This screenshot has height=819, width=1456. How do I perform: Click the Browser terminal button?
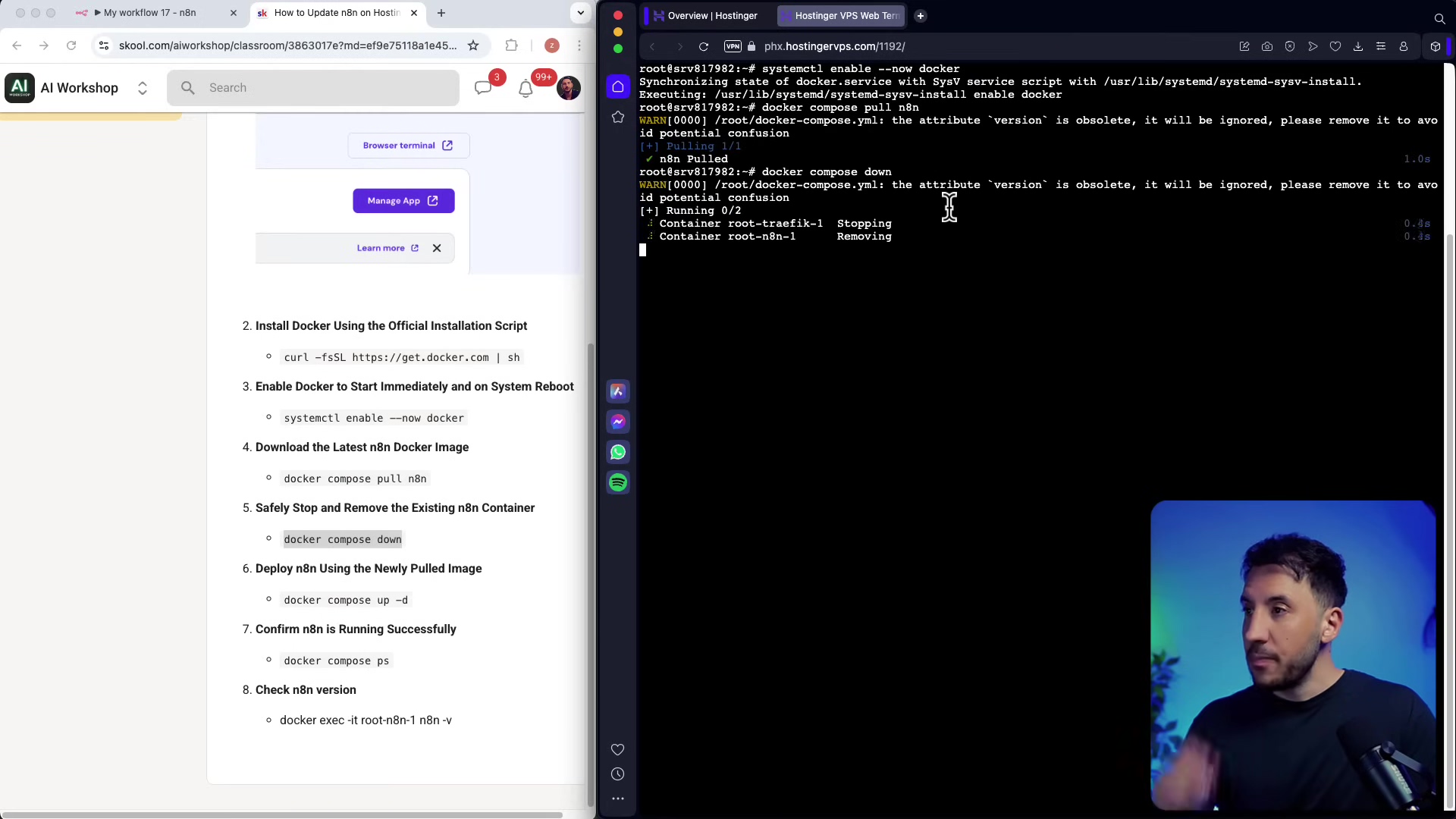point(408,146)
